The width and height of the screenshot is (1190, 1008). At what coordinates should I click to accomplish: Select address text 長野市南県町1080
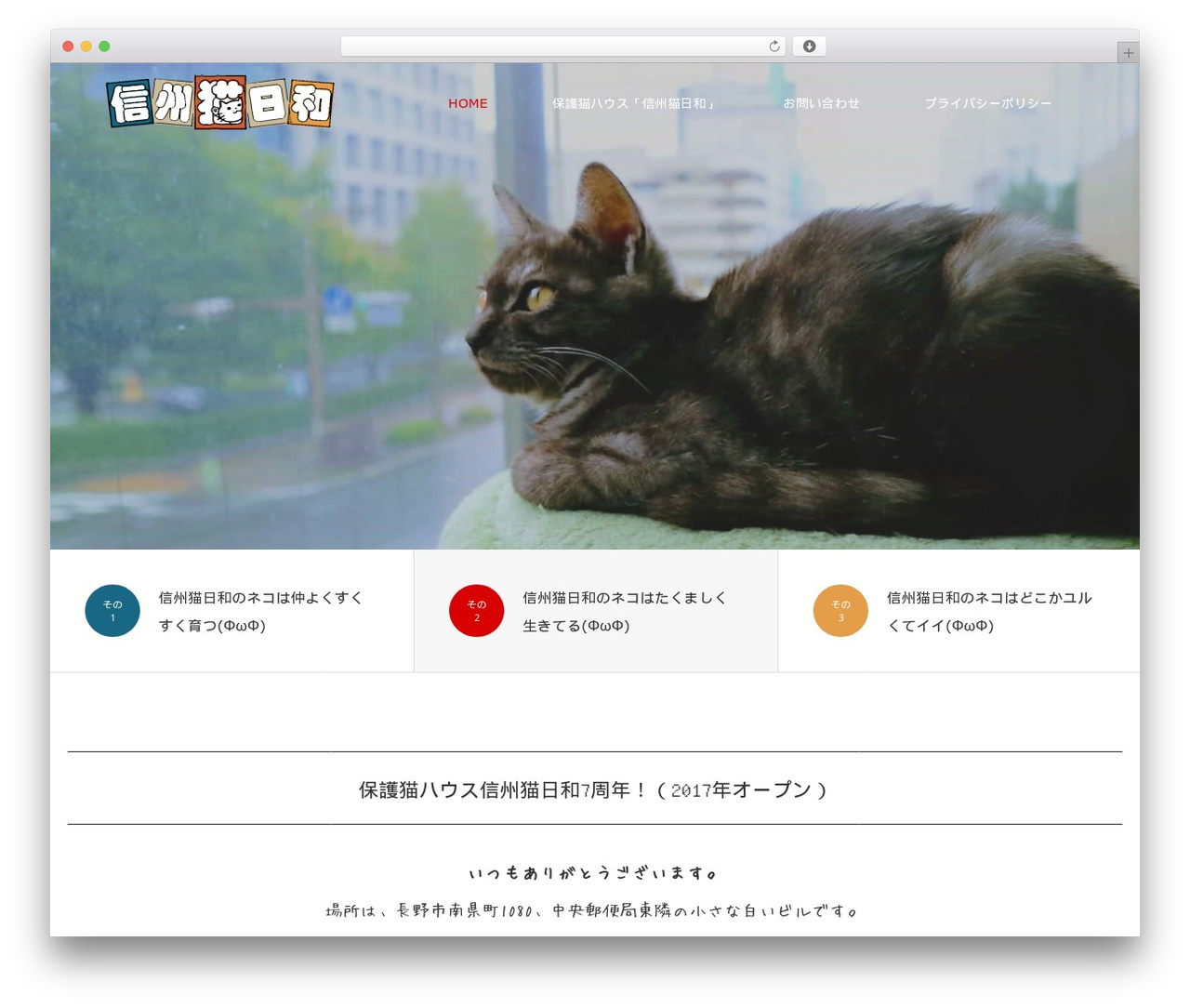[464, 911]
